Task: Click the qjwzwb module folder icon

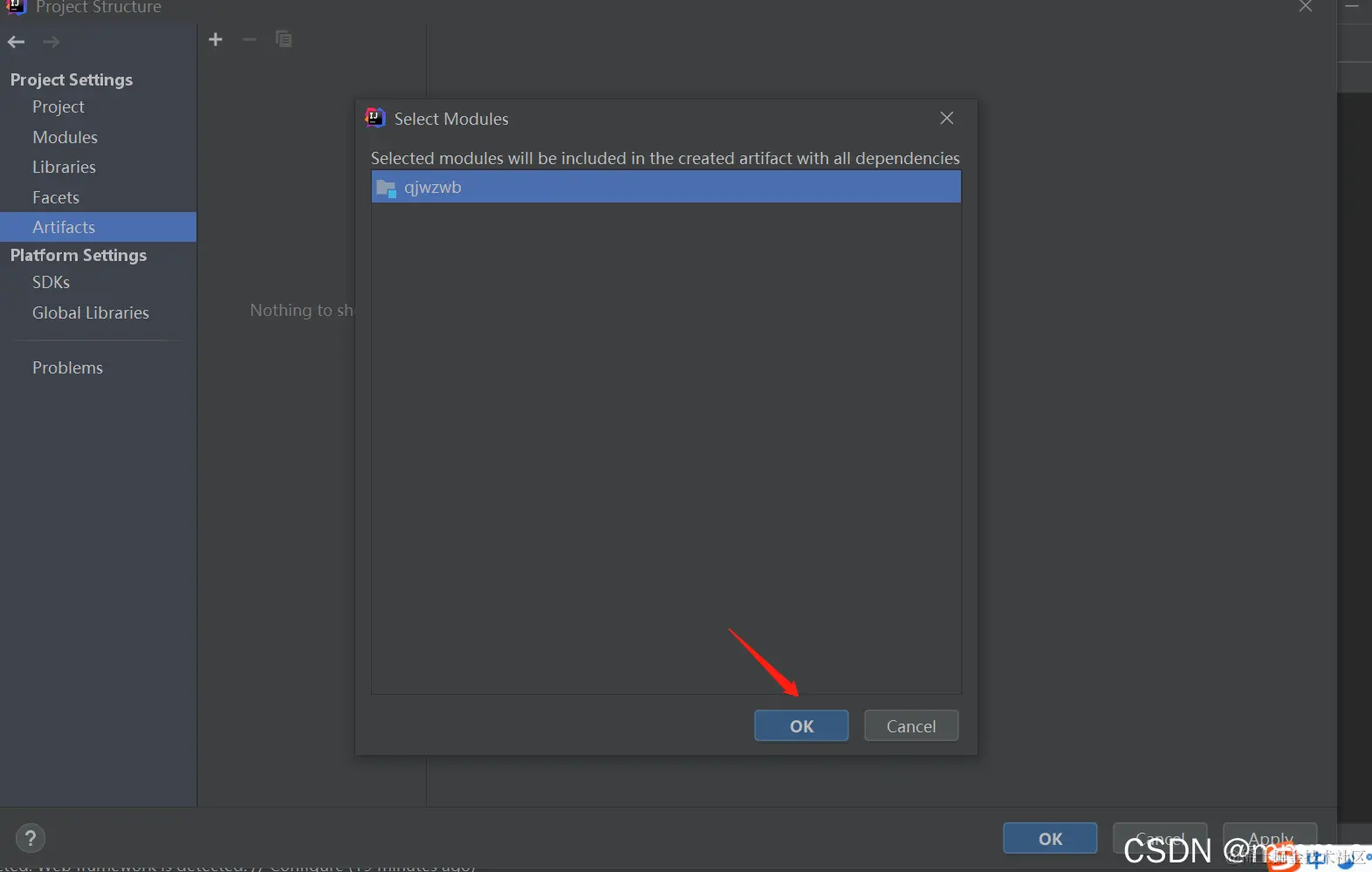Action: (x=386, y=188)
